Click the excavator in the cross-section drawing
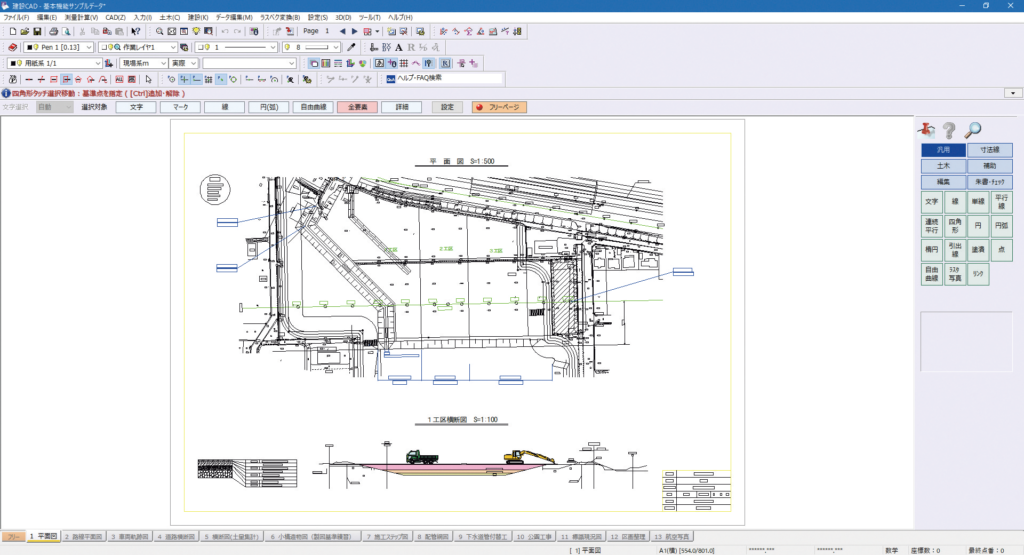 528,456
